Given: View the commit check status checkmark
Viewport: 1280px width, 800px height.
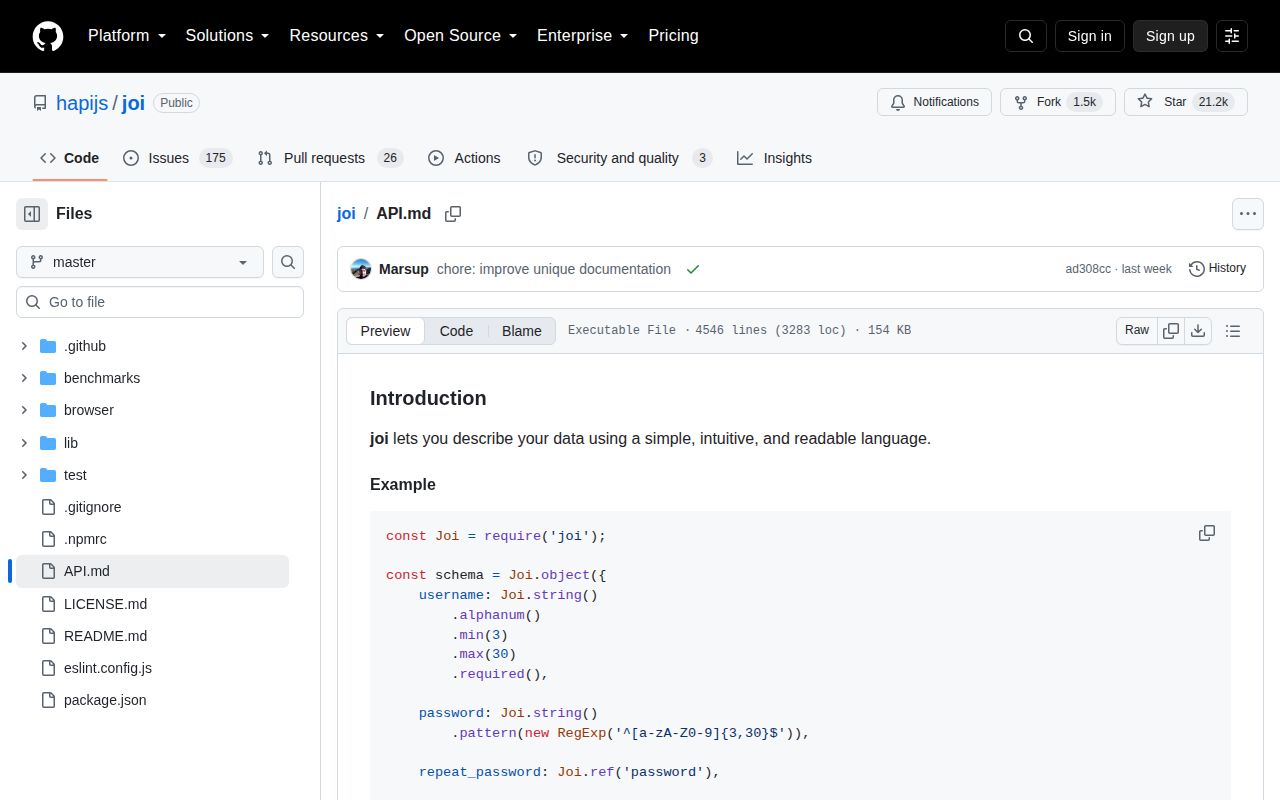Looking at the screenshot, I should click(693, 269).
